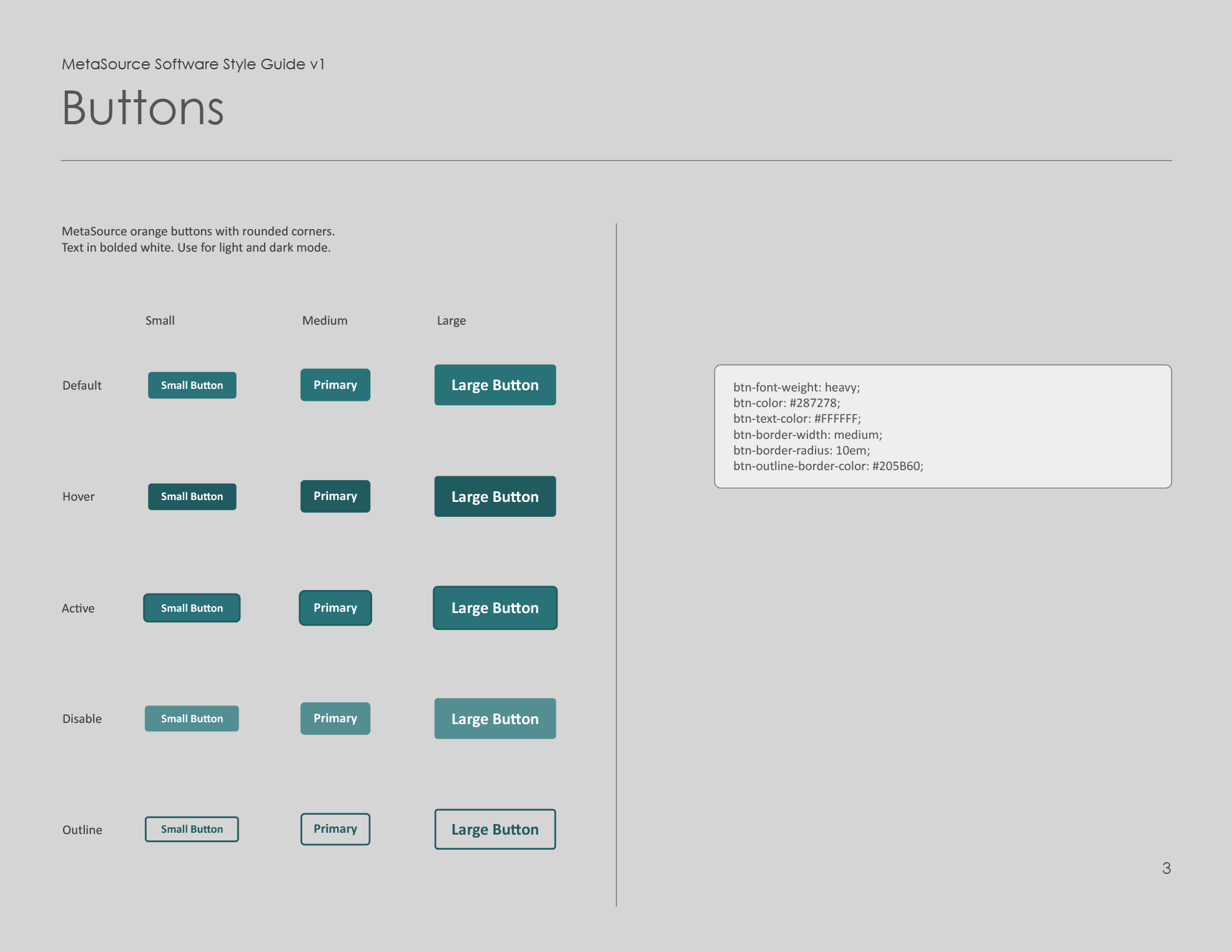Select the Outline Primary button
The image size is (1232, 952).
point(335,828)
